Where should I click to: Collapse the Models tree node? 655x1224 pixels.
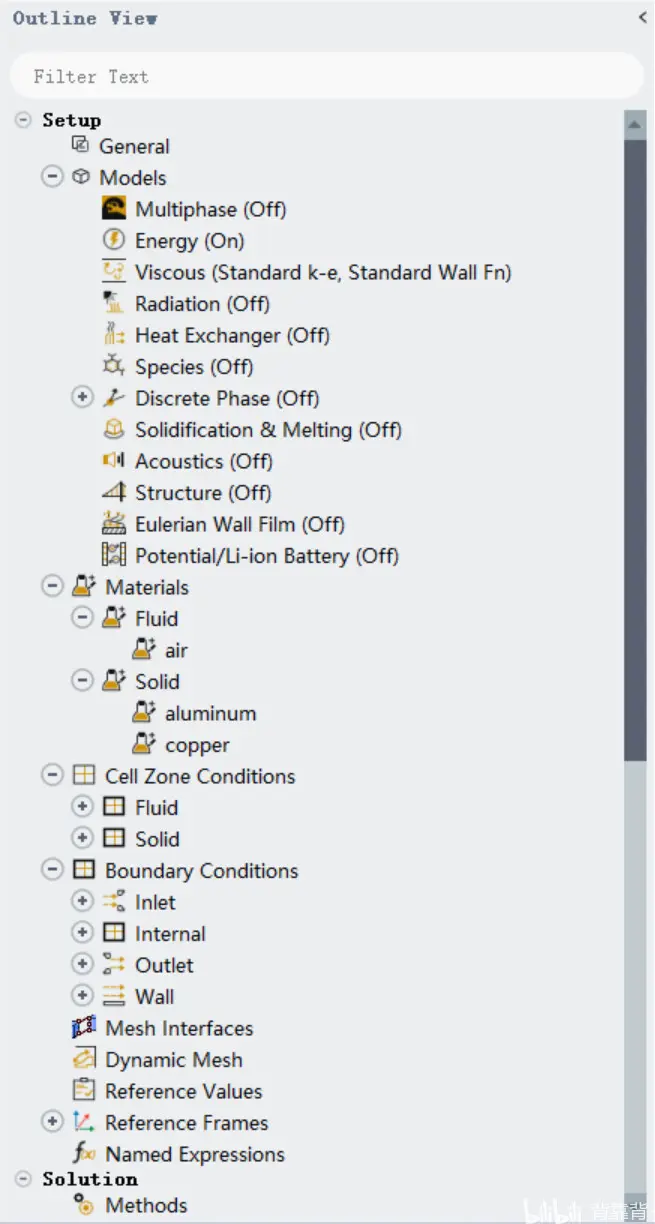tap(52, 177)
